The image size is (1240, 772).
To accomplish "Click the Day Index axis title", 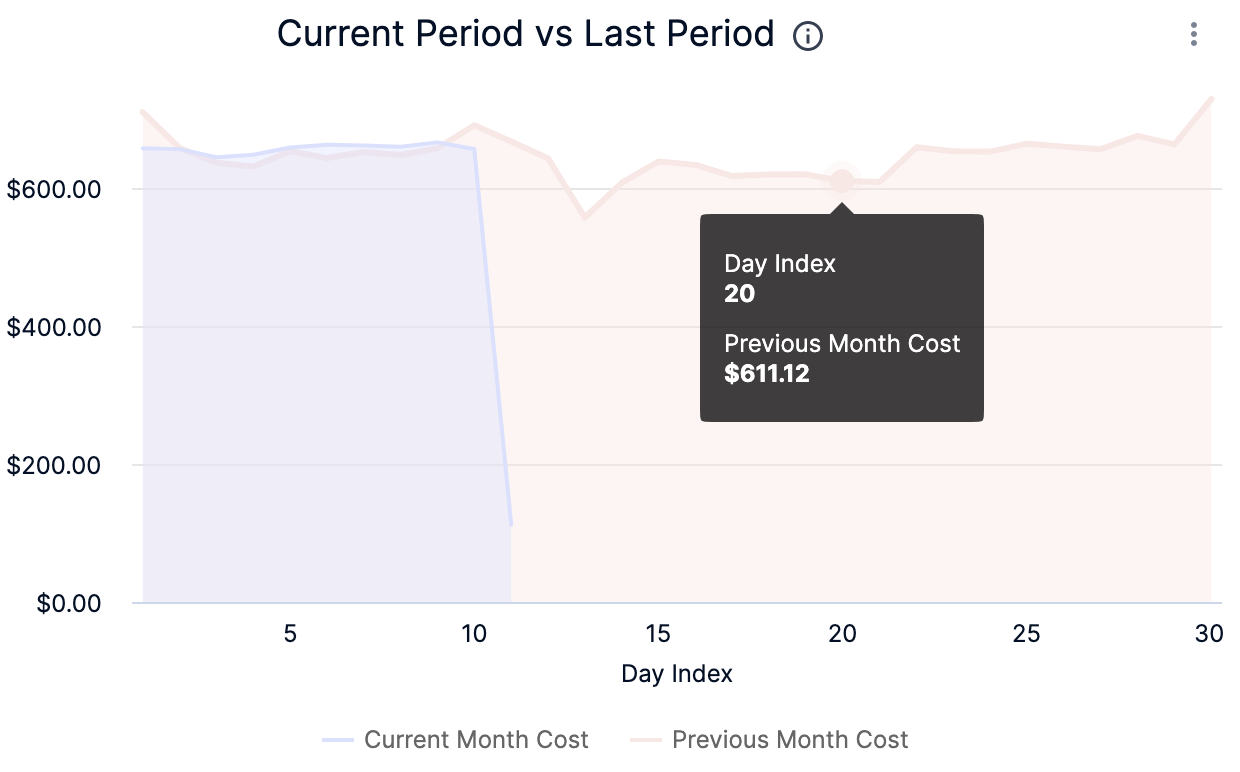I will coord(677,674).
